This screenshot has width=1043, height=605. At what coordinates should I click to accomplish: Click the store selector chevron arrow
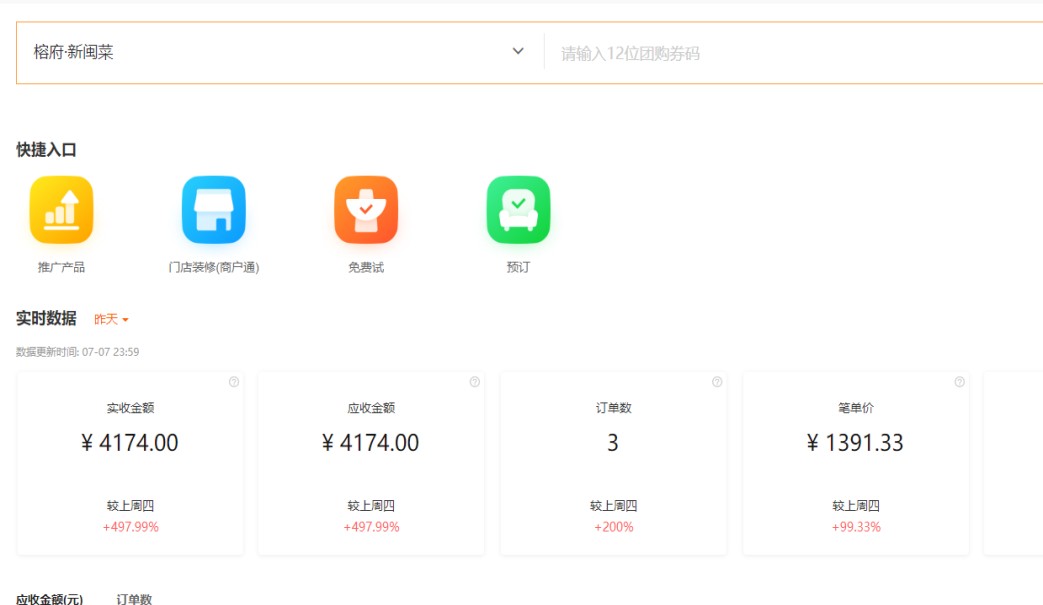pyautogui.click(x=518, y=52)
